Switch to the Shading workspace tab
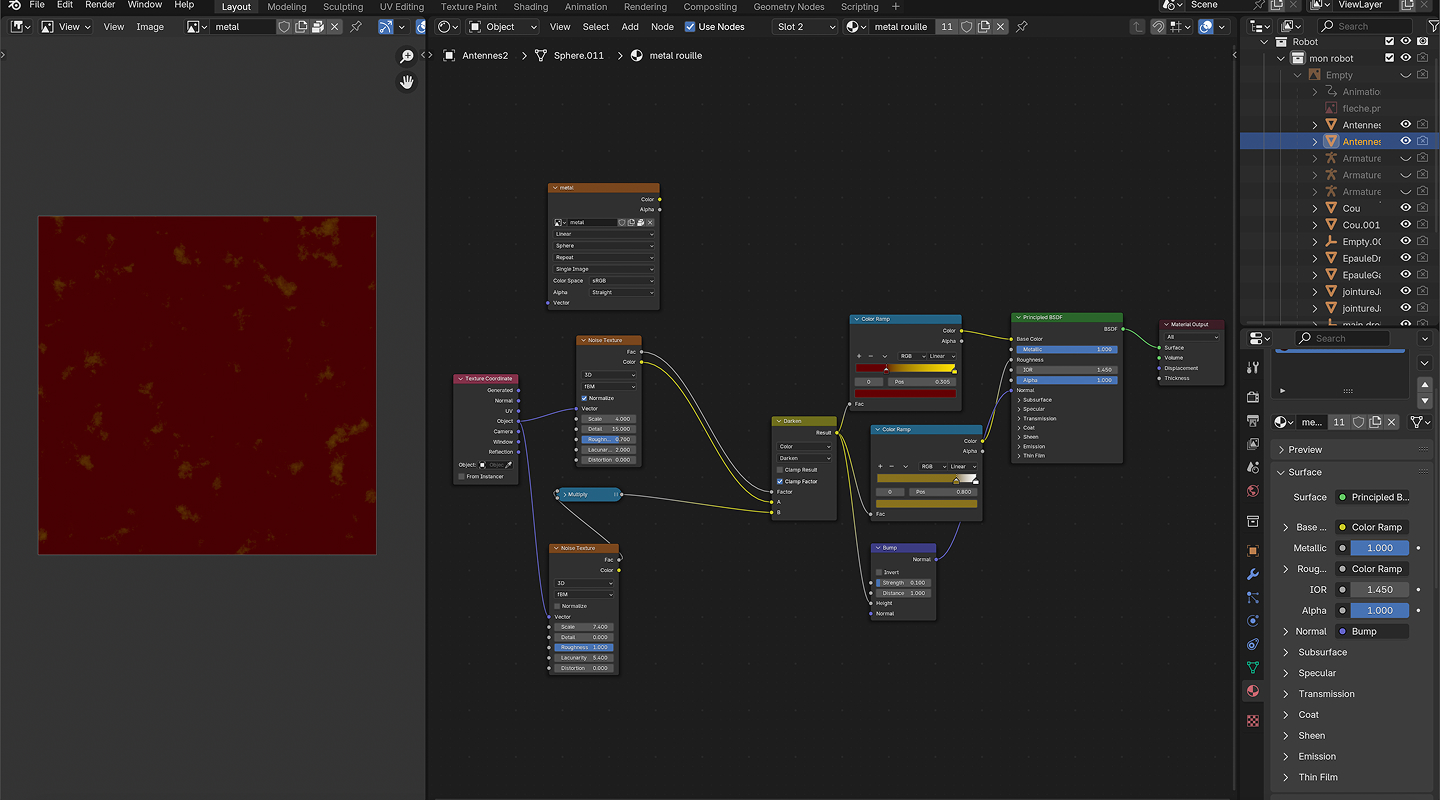This screenshot has height=800, width=1440. coord(530,7)
